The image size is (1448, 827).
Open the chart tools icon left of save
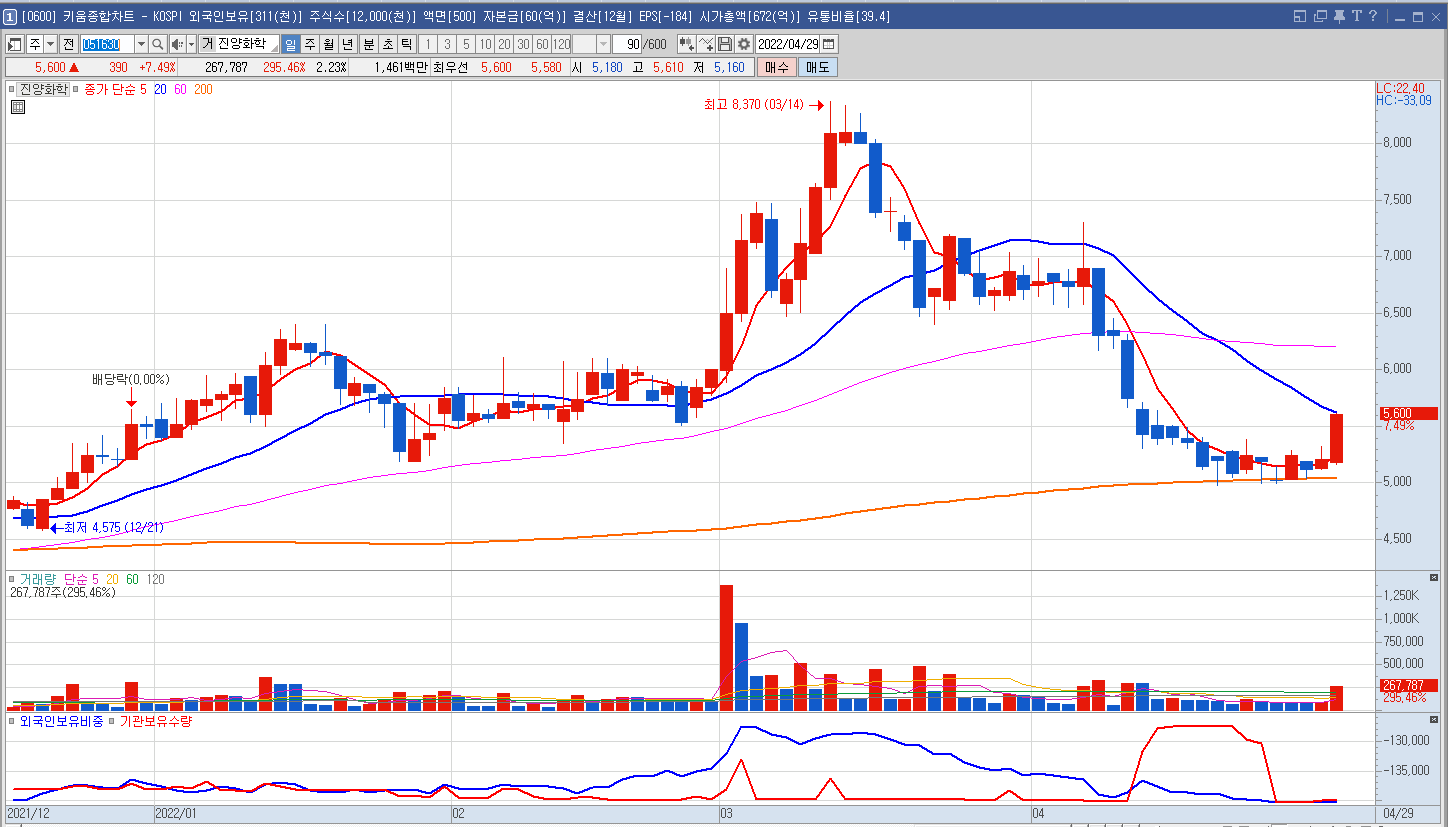click(686, 44)
